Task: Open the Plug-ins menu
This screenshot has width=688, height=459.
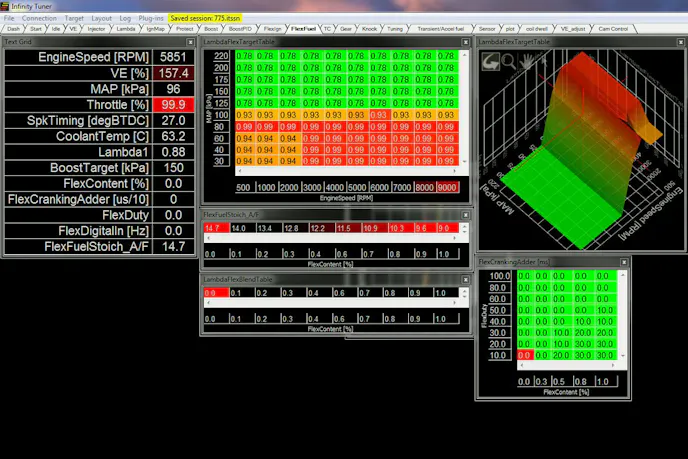Action: [x=151, y=18]
